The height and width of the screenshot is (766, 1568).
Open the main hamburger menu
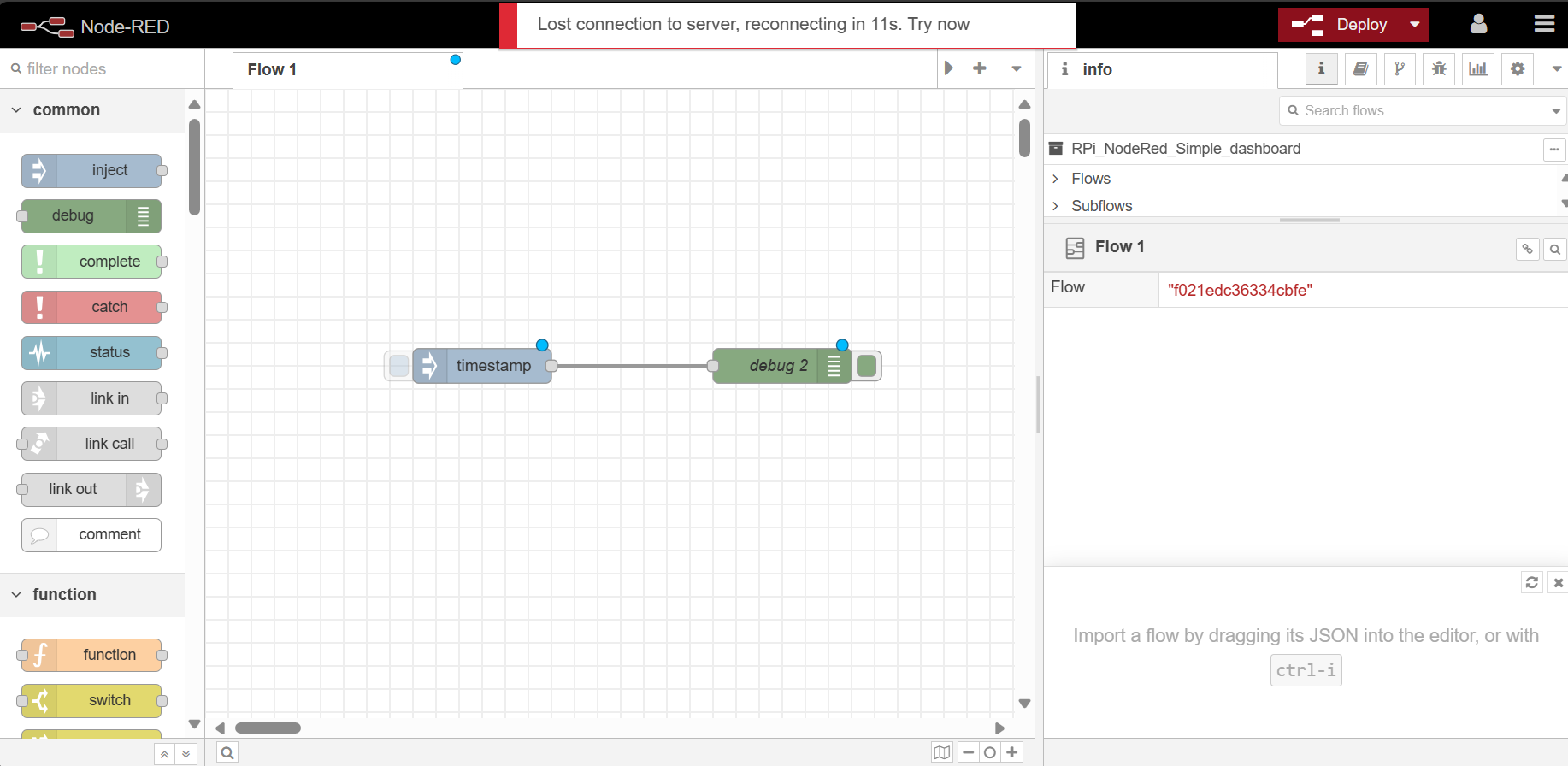point(1544,24)
